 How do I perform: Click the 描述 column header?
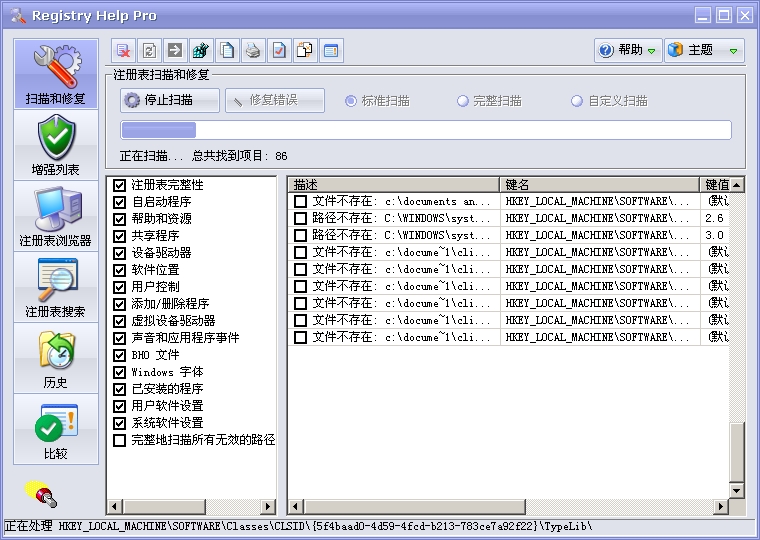point(394,185)
